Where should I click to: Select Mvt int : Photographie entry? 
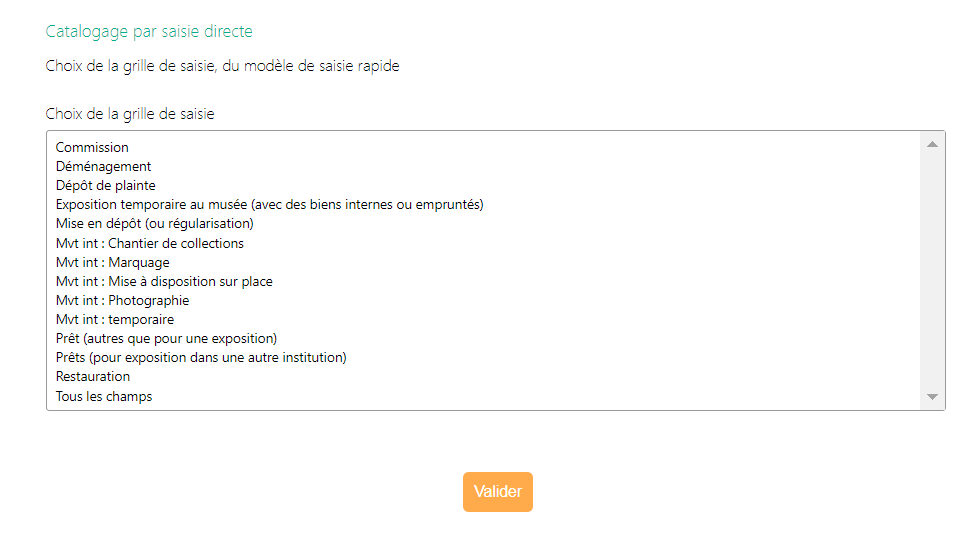tap(122, 300)
